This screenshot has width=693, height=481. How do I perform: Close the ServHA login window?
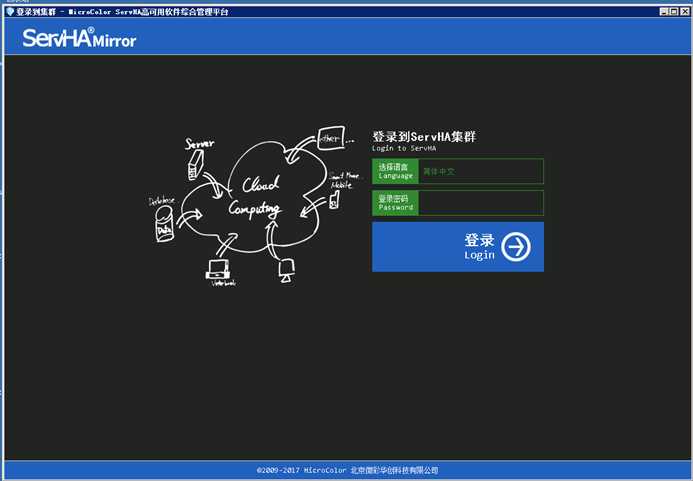(685, 12)
